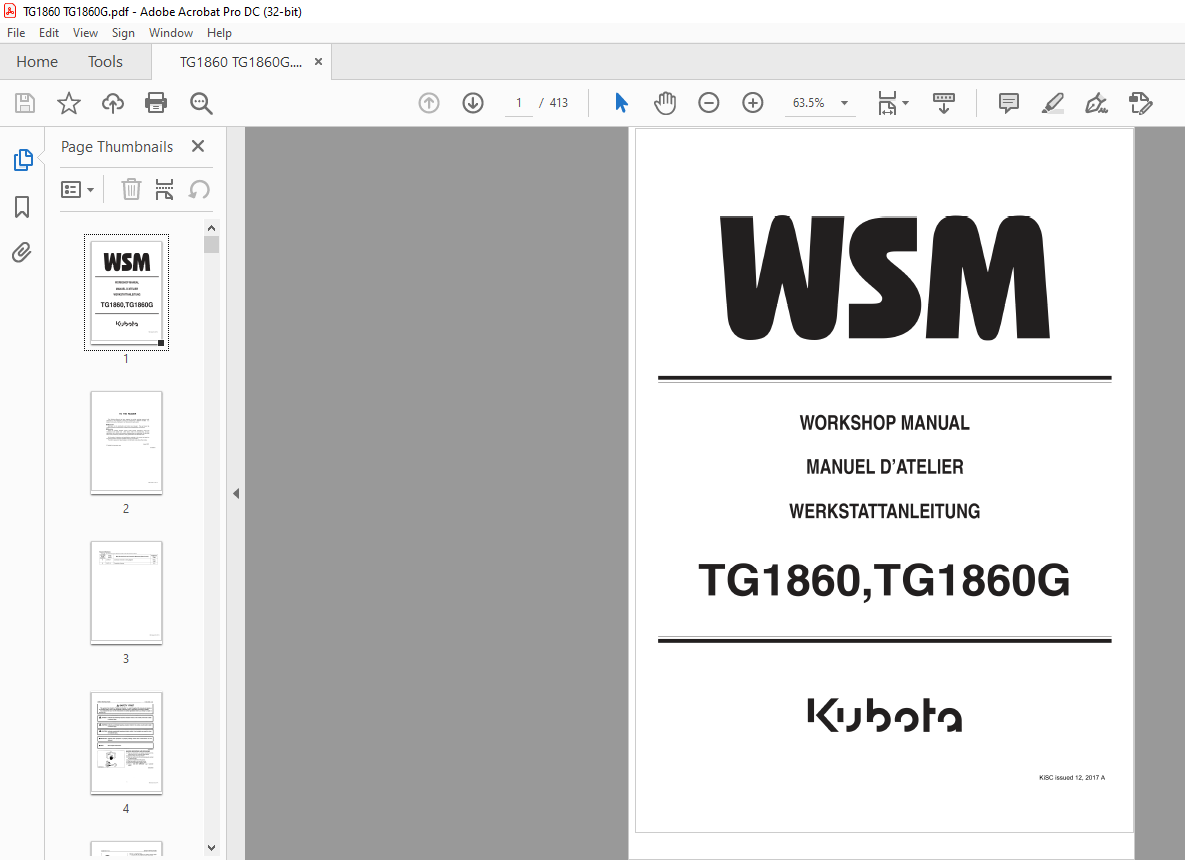Click the 63.5% zoom value field
Screen dimensions: 1185x860
(809, 103)
